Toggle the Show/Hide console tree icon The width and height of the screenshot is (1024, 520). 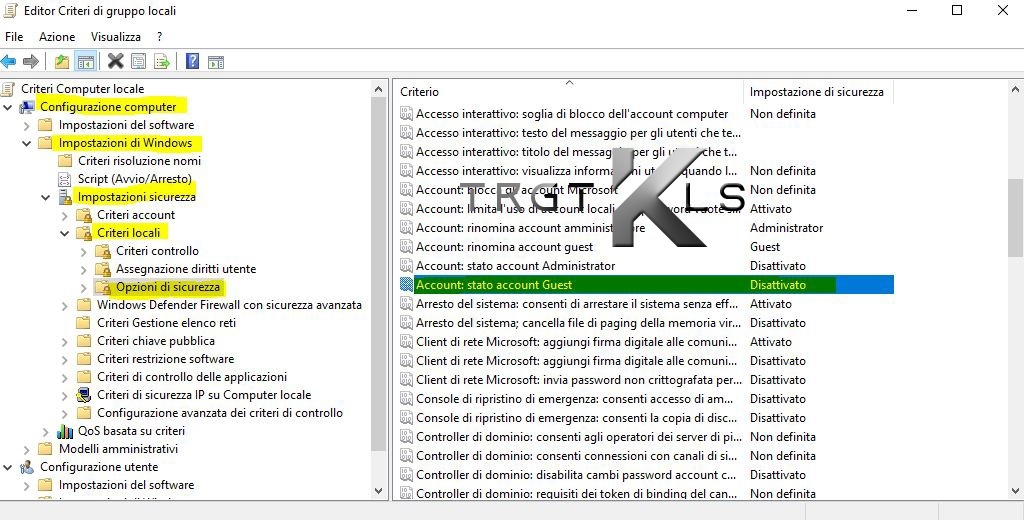(86, 62)
